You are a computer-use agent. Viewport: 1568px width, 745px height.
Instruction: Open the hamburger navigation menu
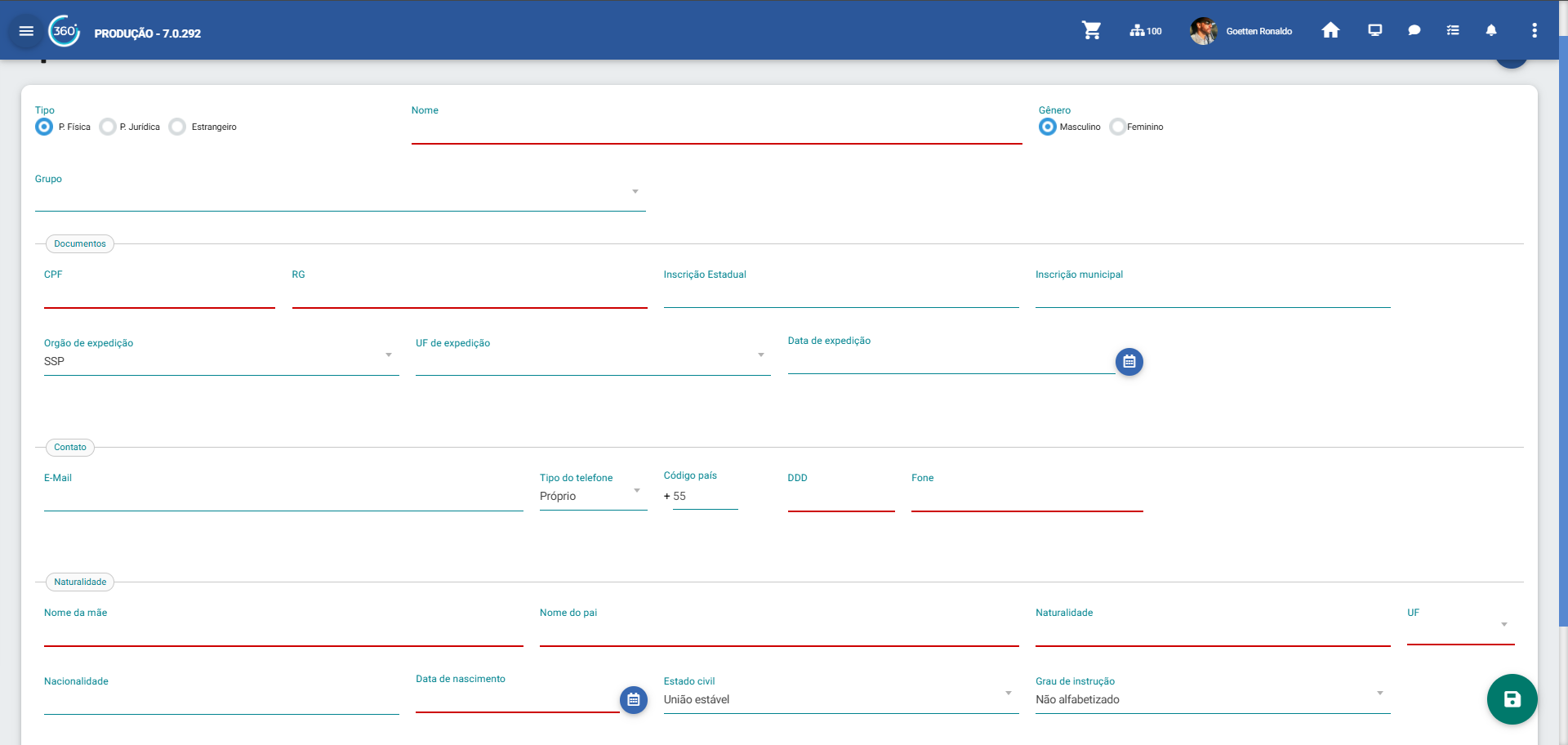26,31
